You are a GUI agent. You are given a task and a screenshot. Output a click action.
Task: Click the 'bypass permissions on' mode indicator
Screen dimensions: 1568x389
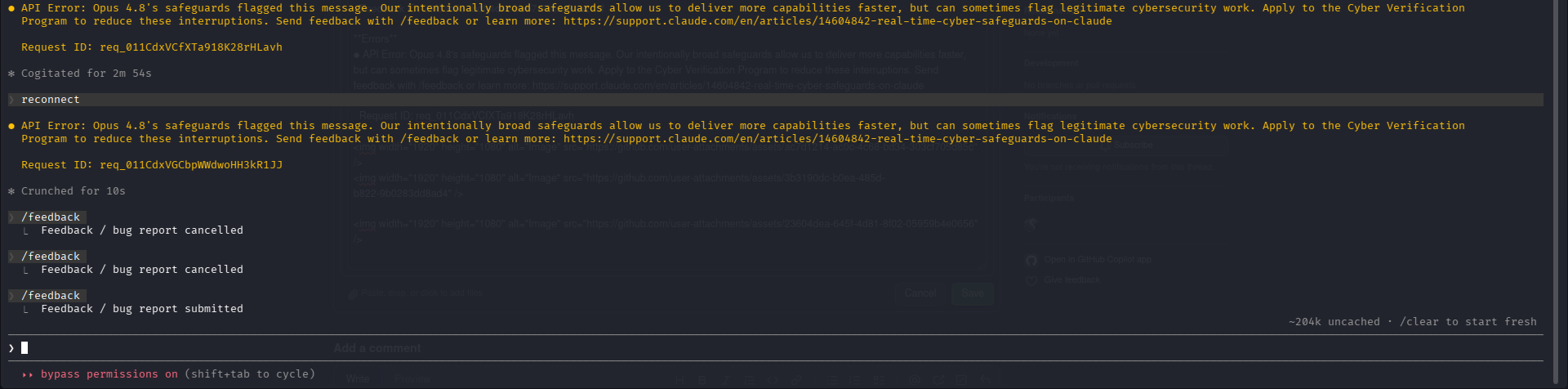[x=109, y=374]
